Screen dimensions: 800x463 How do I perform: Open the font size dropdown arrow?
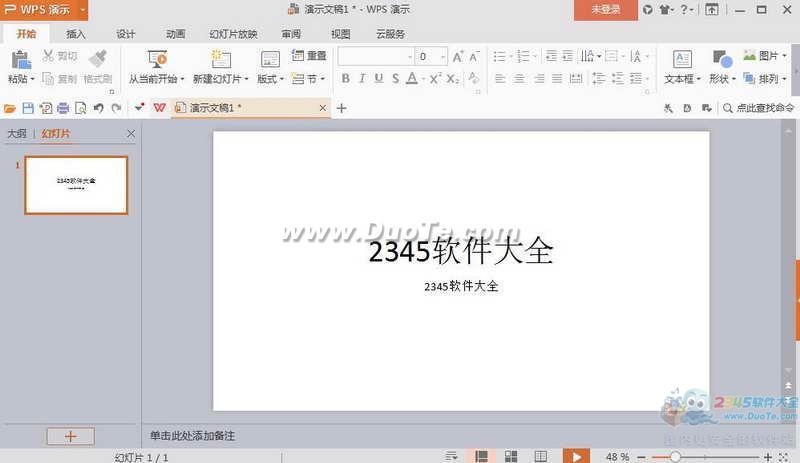click(443, 57)
